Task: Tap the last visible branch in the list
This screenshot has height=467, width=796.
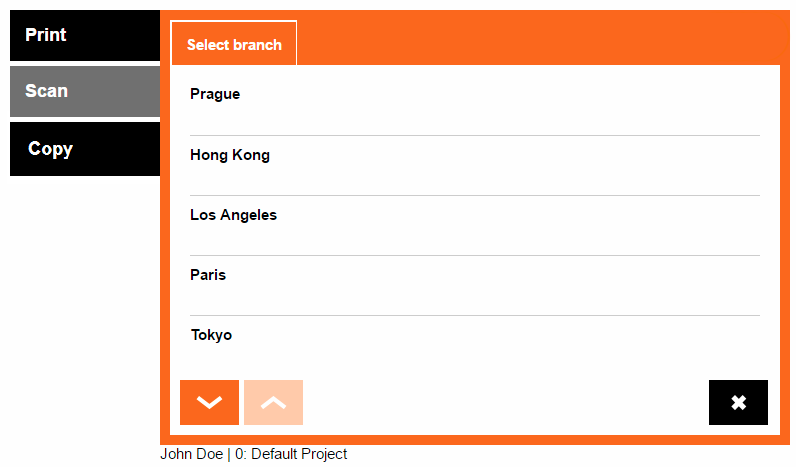Action: coord(212,335)
